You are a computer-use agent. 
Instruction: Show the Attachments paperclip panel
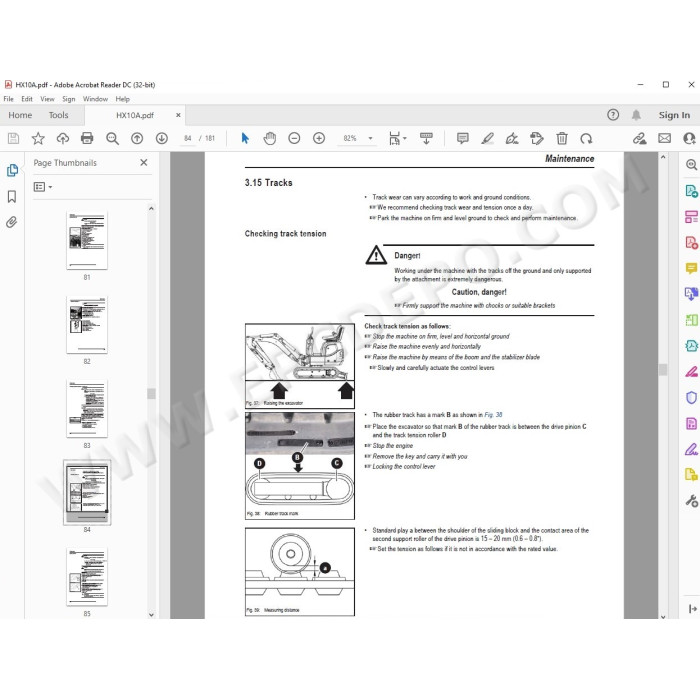[12, 222]
